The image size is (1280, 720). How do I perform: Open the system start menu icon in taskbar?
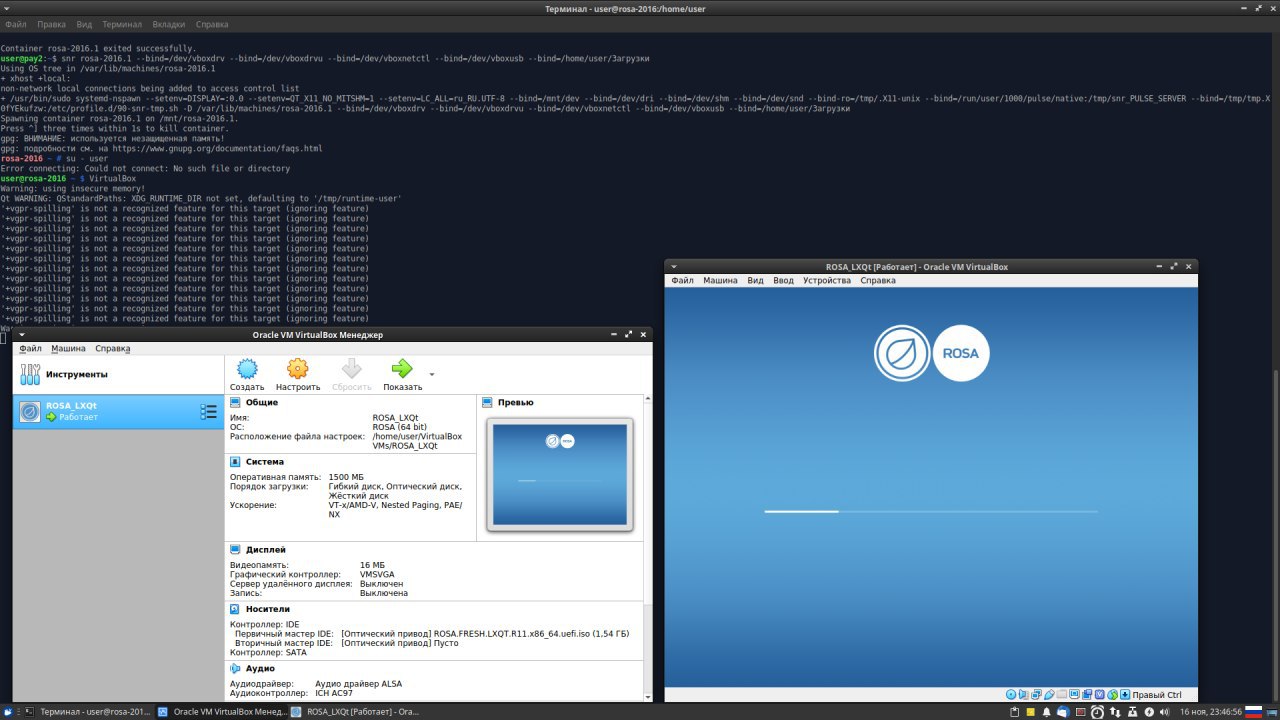pos(7,712)
